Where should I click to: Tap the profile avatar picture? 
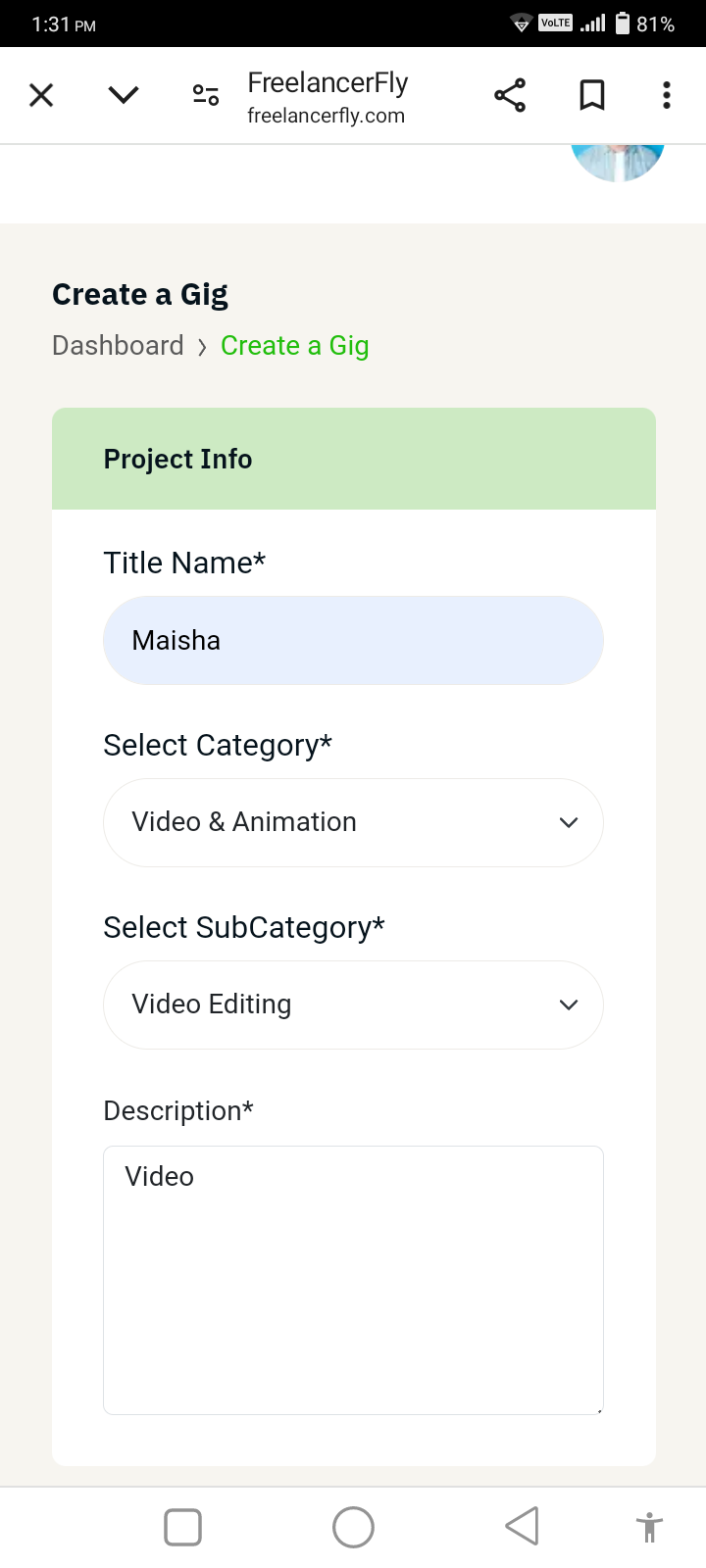(x=618, y=162)
